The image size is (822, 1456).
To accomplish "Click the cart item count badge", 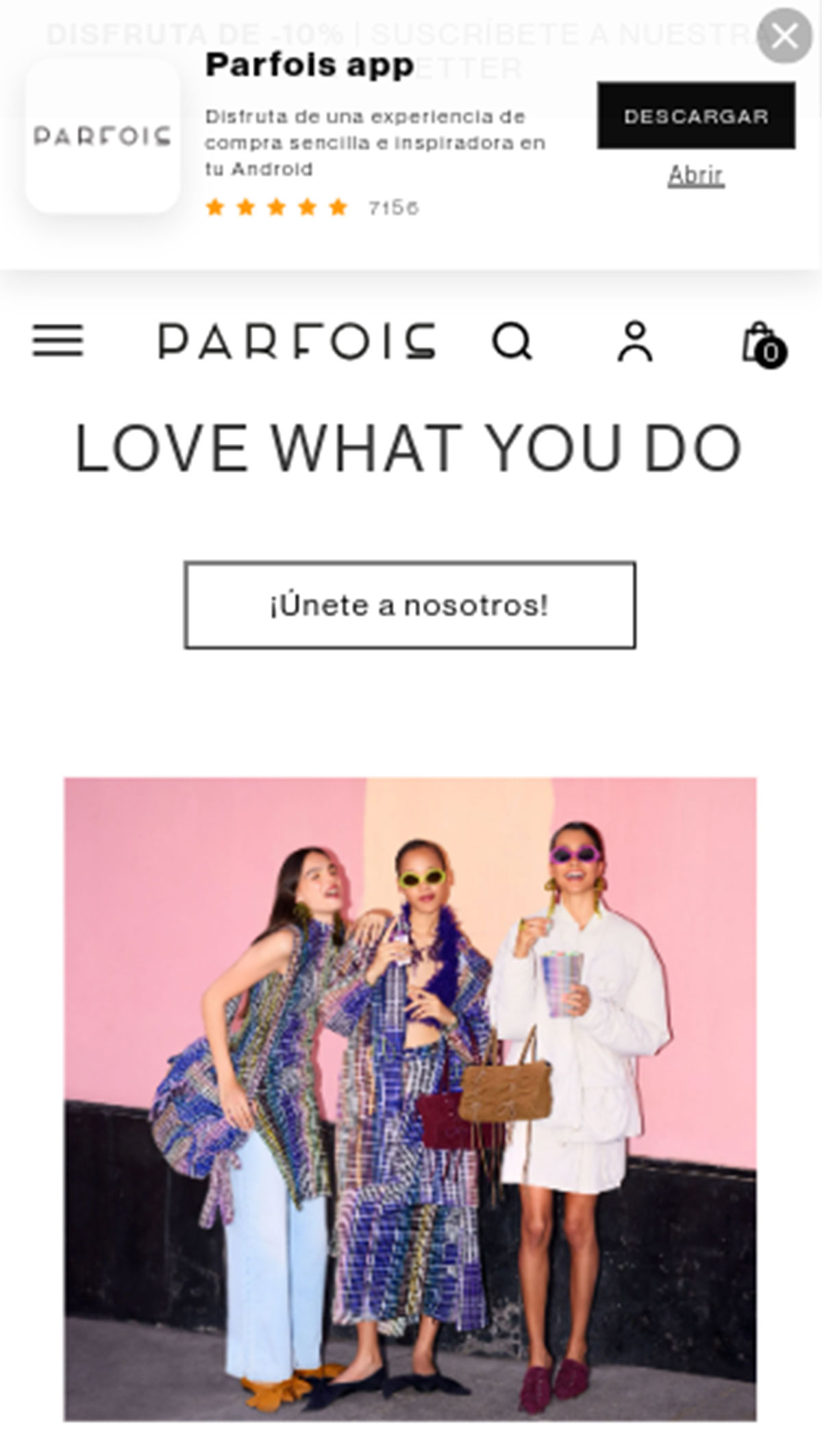I will (771, 354).
